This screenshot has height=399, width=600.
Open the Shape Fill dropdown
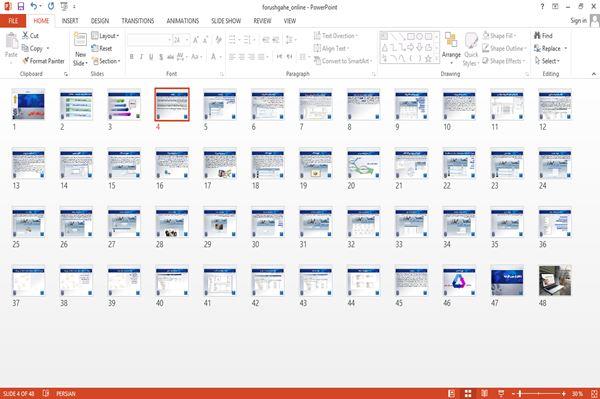pyautogui.click(x=500, y=36)
